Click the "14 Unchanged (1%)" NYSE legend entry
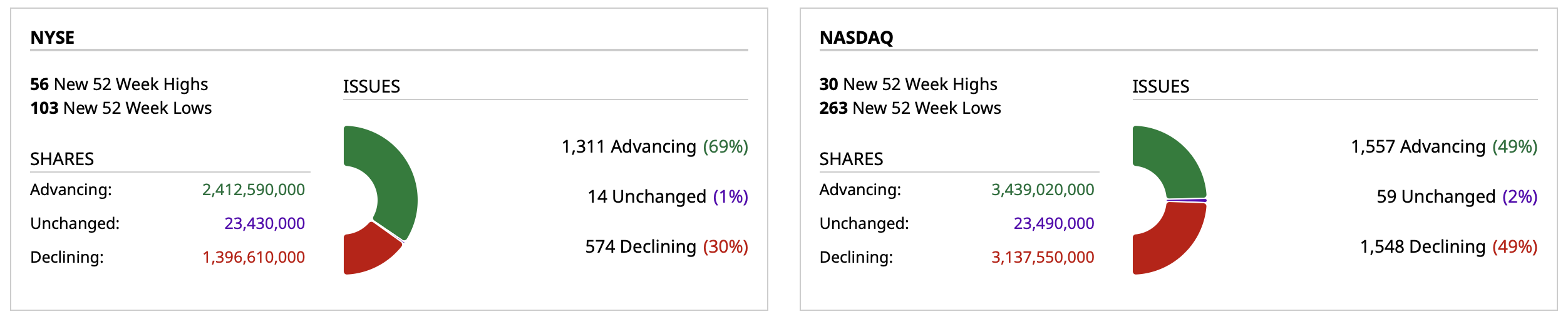The height and width of the screenshot is (324, 1568). (668, 196)
